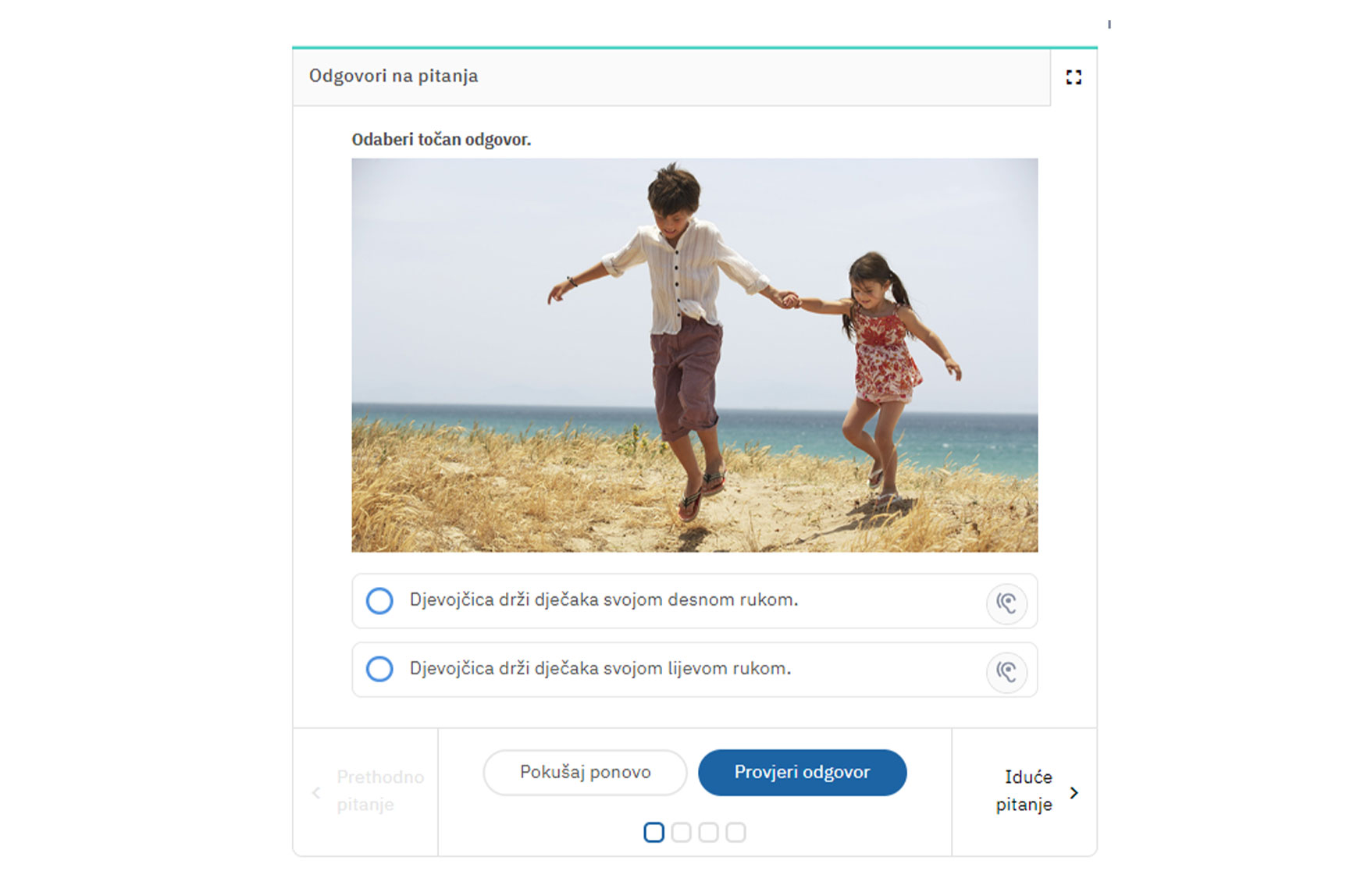Viewport: 1364px width, 896px height.
Task: Choose the answer text 'Djevojčica drži dječaka svojom desnom rukom'
Action: (x=604, y=600)
